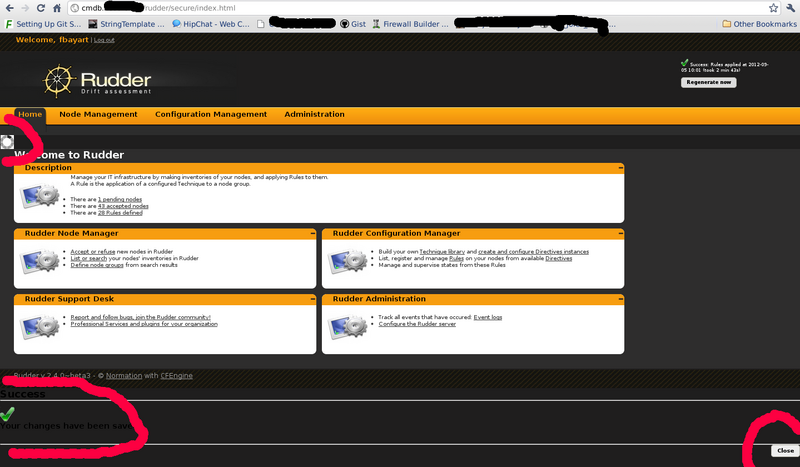Open the Directives link in Configuration Manager
Viewport: 800px width, 467px height.
coord(559,258)
